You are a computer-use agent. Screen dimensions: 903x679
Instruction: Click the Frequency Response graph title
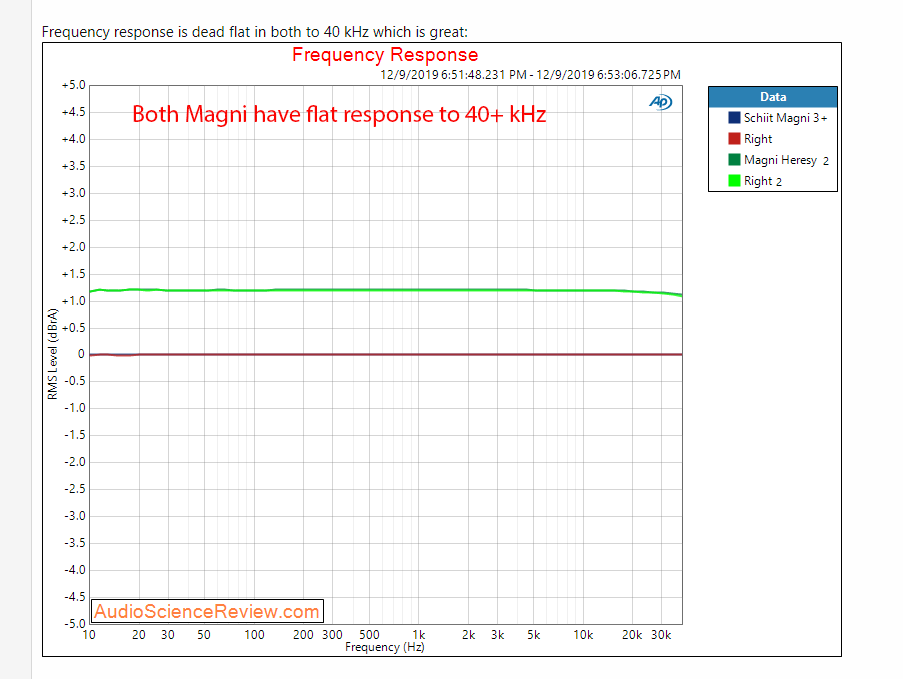385,55
